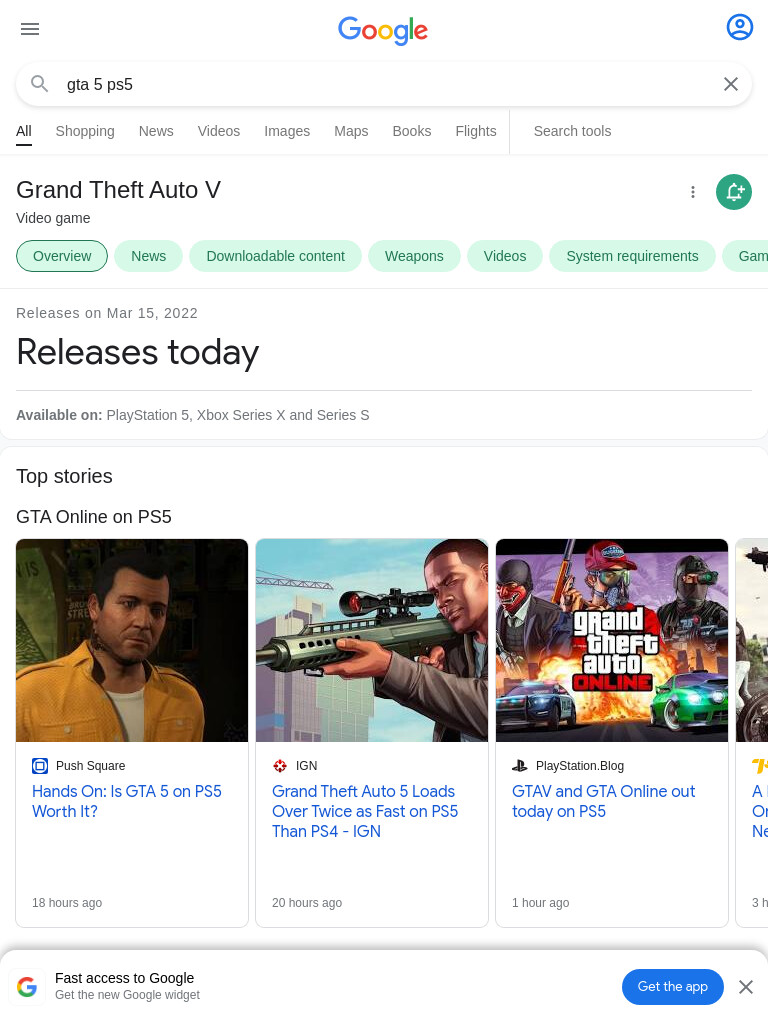This screenshot has width=768, height=1024.
Task: Click the Google logo
Action: [x=383, y=30]
